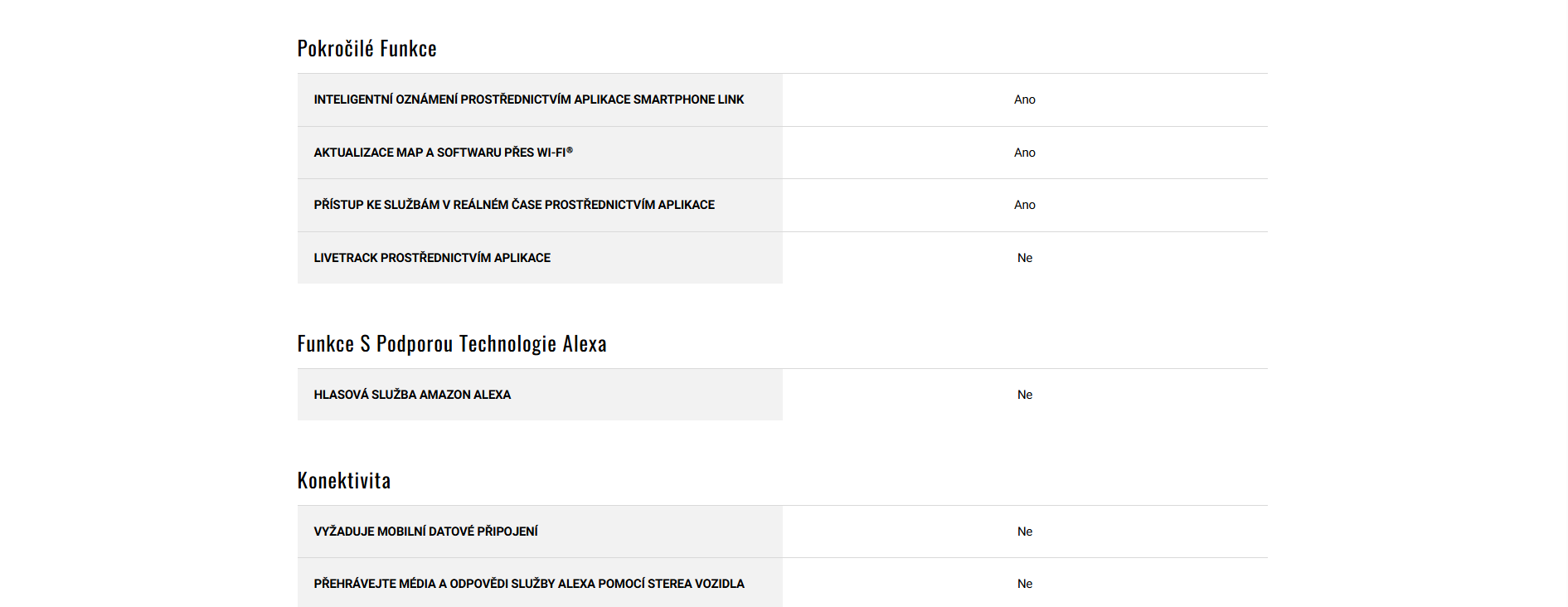
Task: Click the 'Funkce S Podporou Technologie Alexa' heading
Action: (452, 344)
